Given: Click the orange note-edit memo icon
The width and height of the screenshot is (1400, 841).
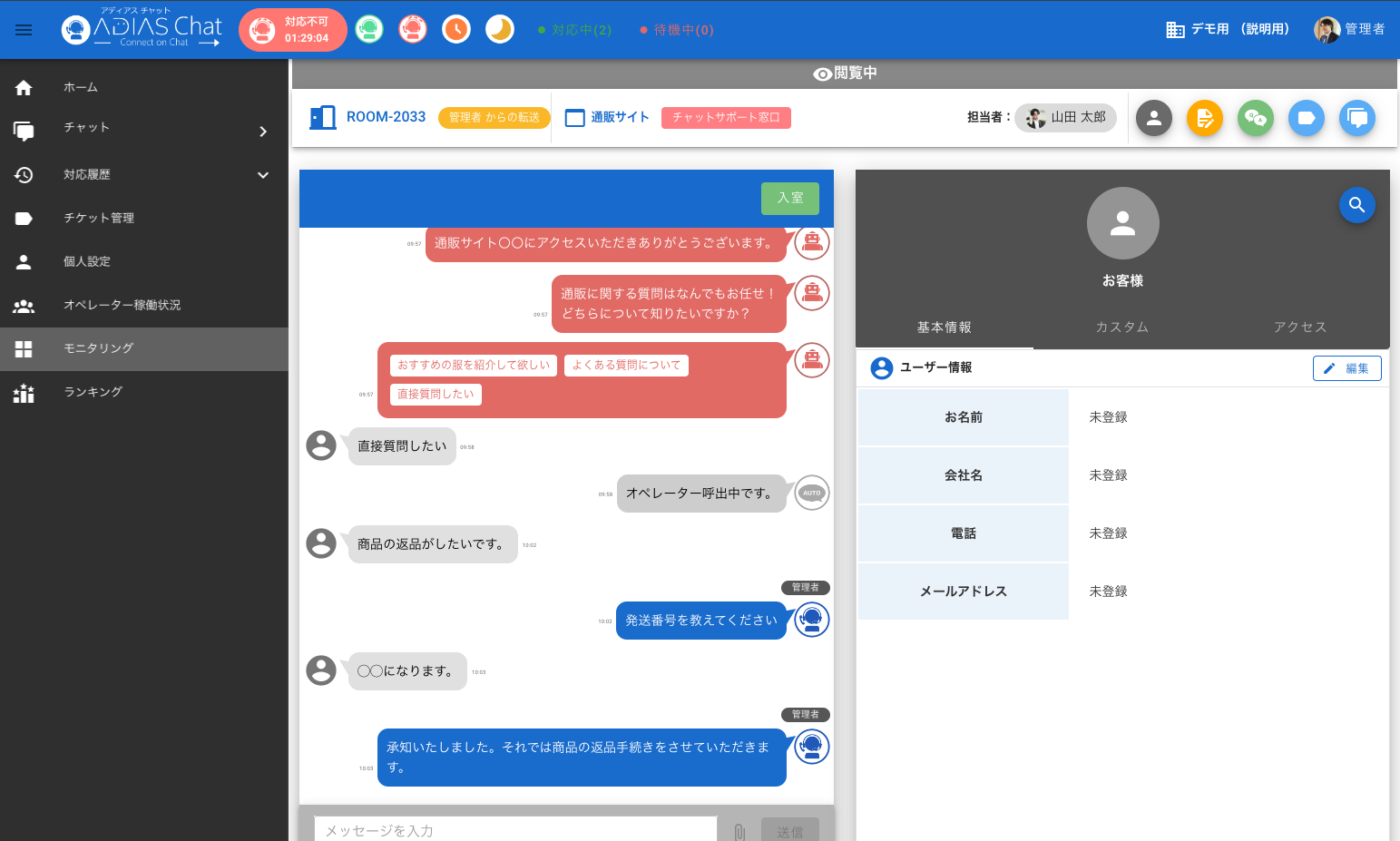Looking at the screenshot, I should click(x=1204, y=118).
